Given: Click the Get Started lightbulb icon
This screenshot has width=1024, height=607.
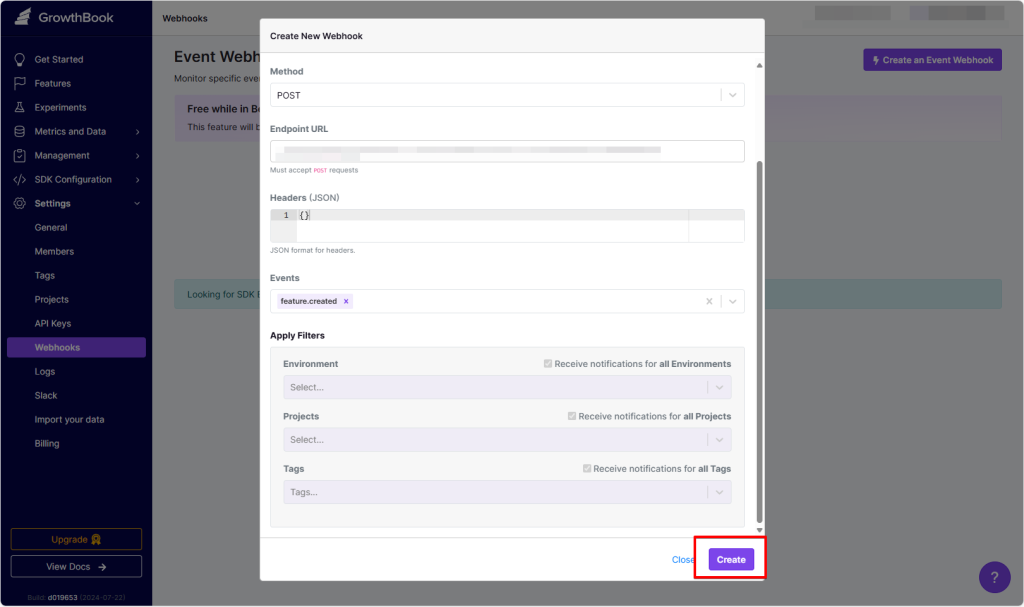Looking at the screenshot, I should [19, 60].
